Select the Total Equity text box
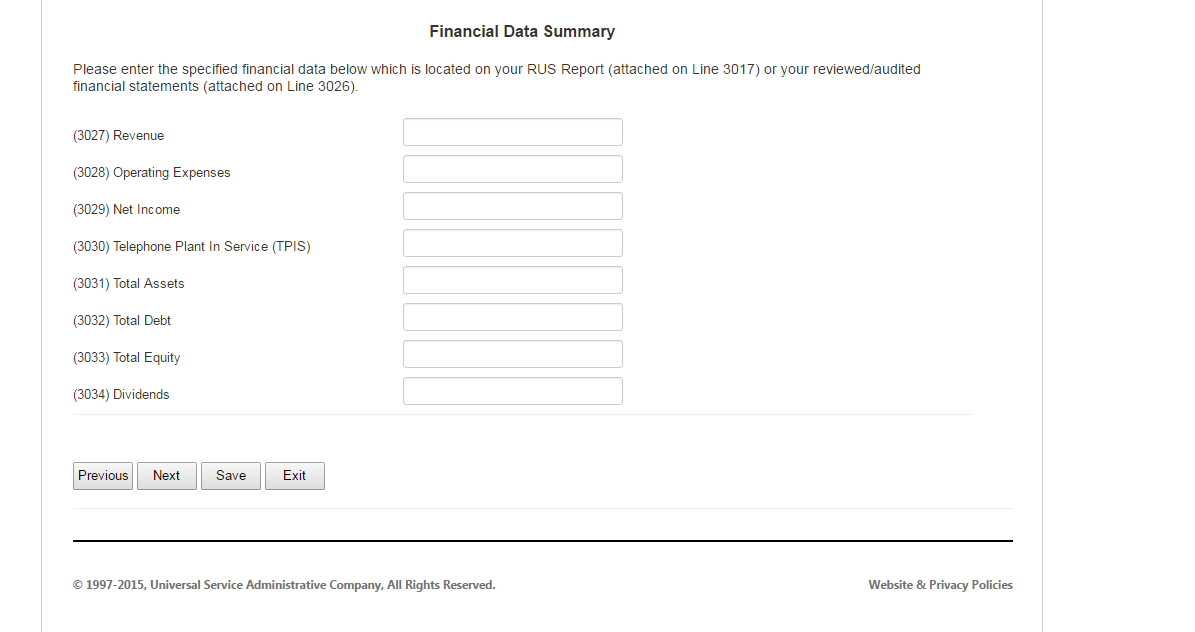The width and height of the screenshot is (1195, 632). [x=512, y=354]
